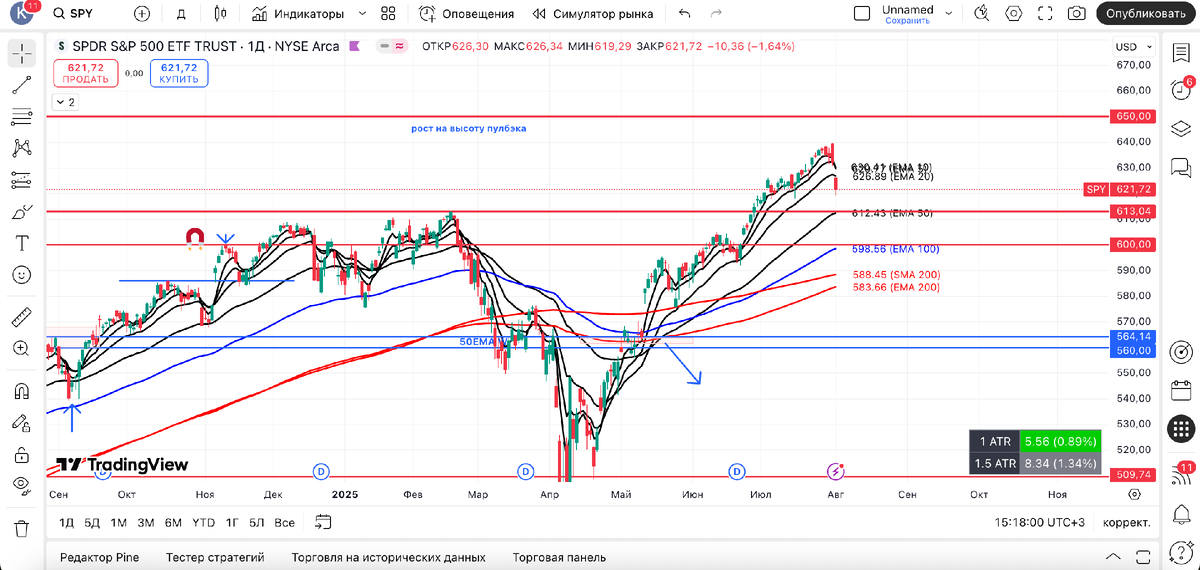Open the Индикаторы dialog
Viewport: 1200px width, 570px height.
[x=297, y=14]
